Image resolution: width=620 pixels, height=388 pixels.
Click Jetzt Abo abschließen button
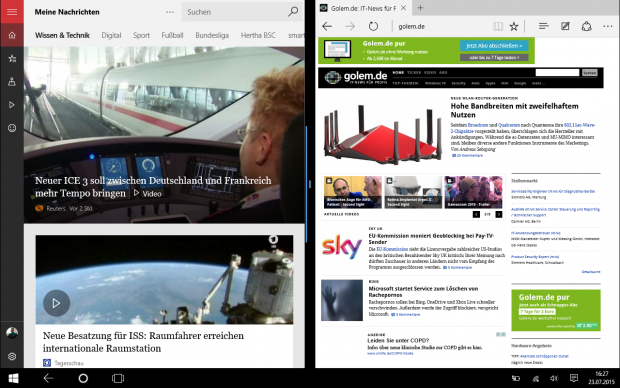point(494,45)
